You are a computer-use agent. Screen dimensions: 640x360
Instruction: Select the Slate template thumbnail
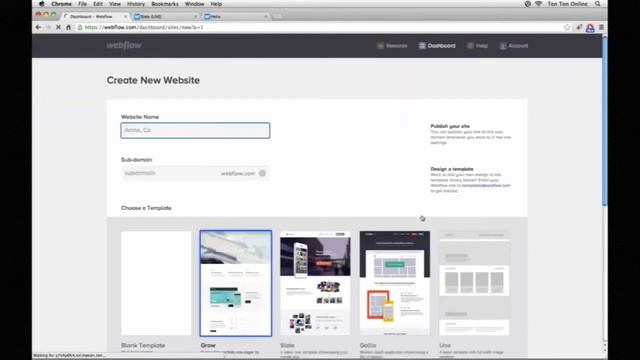coord(315,283)
